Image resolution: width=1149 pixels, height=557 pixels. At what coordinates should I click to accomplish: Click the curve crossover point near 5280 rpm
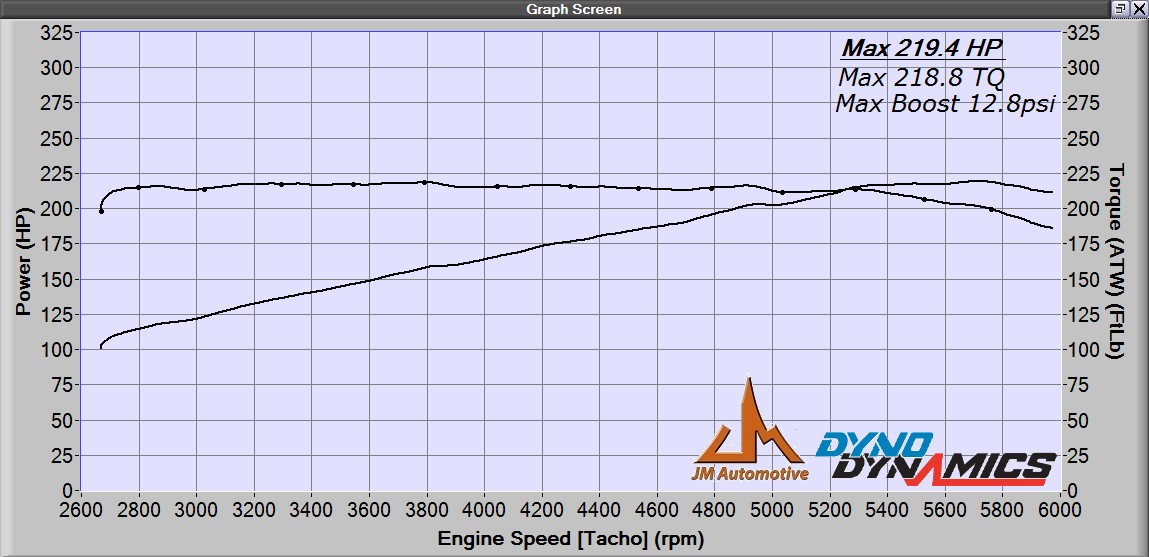tap(855, 188)
